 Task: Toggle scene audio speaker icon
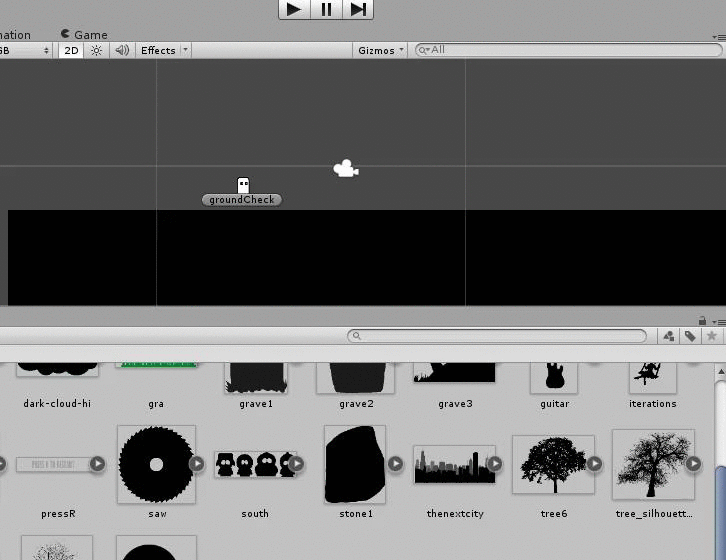[x=122, y=50]
